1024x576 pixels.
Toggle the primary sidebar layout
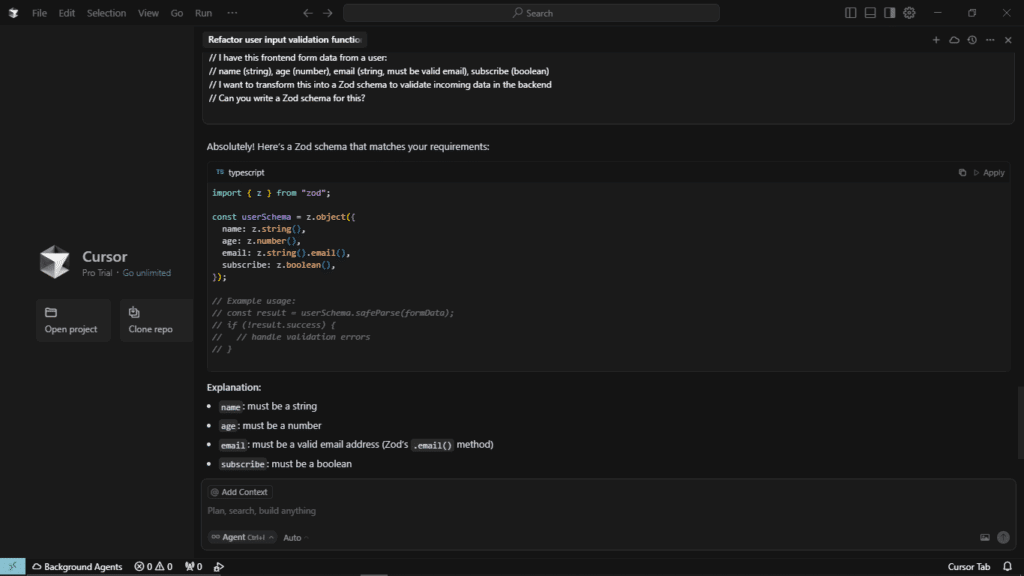849,13
